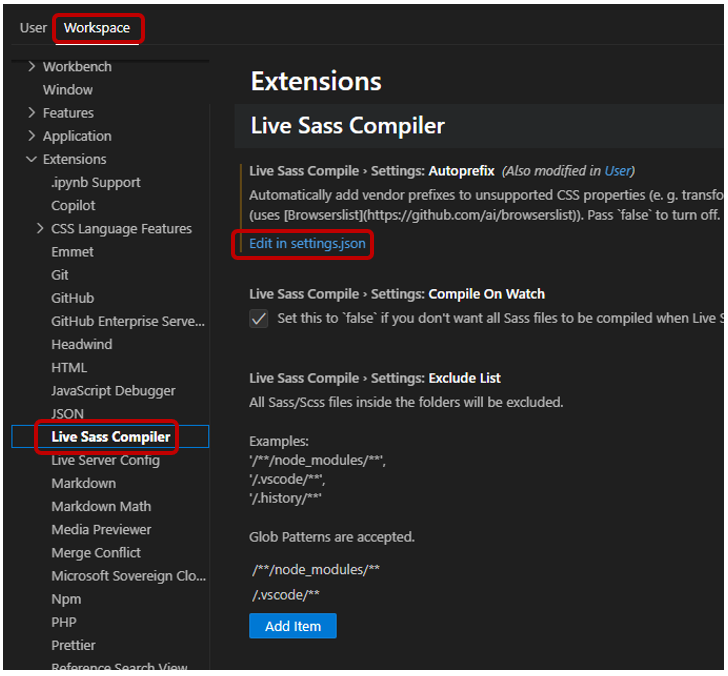Select the /**/node_modules/** exclude item
The width and height of the screenshot is (728, 676).
pos(316,570)
